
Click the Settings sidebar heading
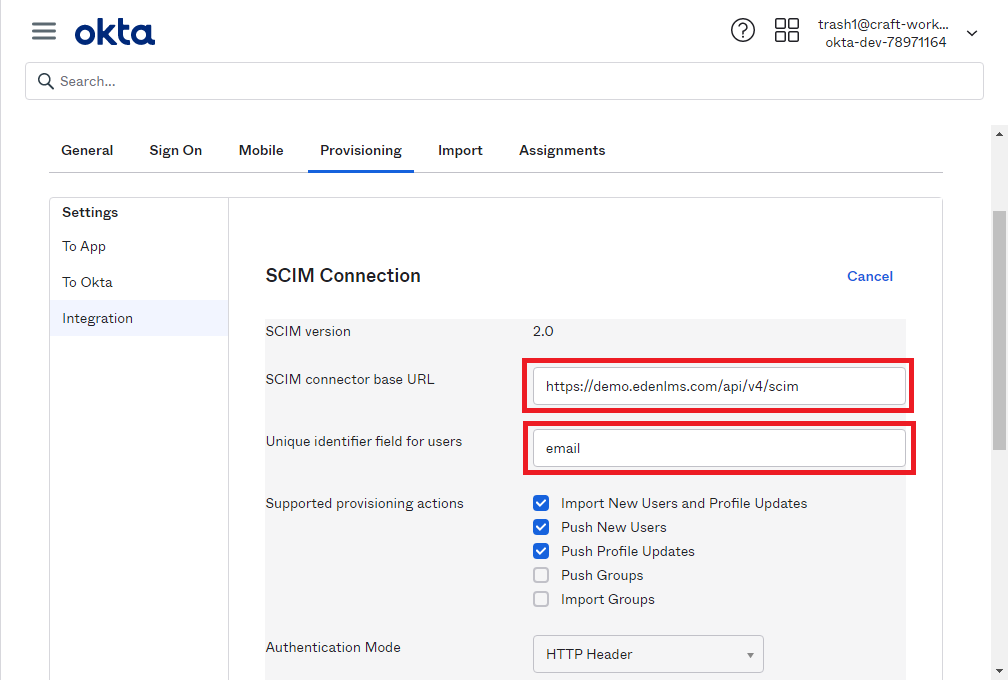coord(90,213)
